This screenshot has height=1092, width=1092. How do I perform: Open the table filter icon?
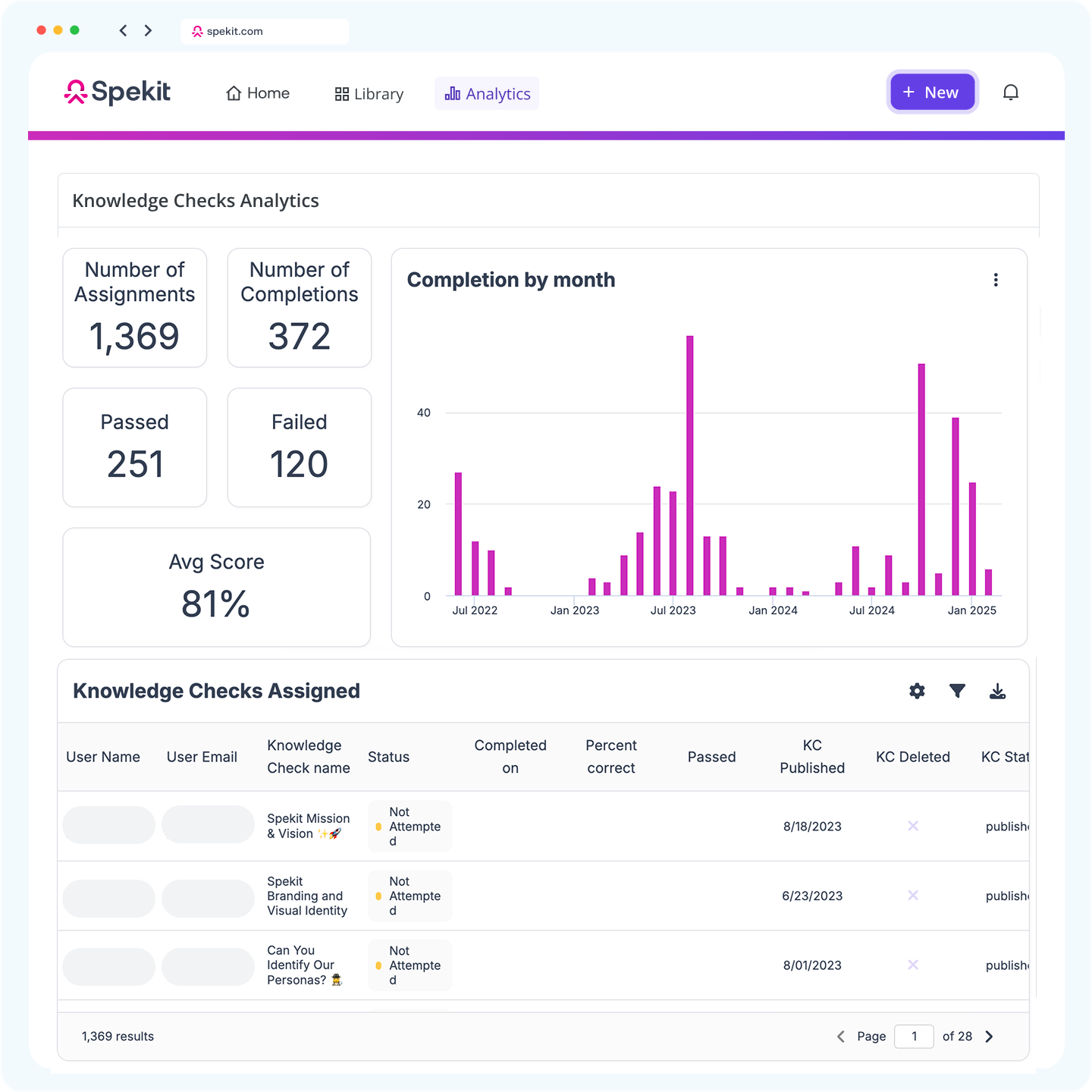tap(957, 691)
